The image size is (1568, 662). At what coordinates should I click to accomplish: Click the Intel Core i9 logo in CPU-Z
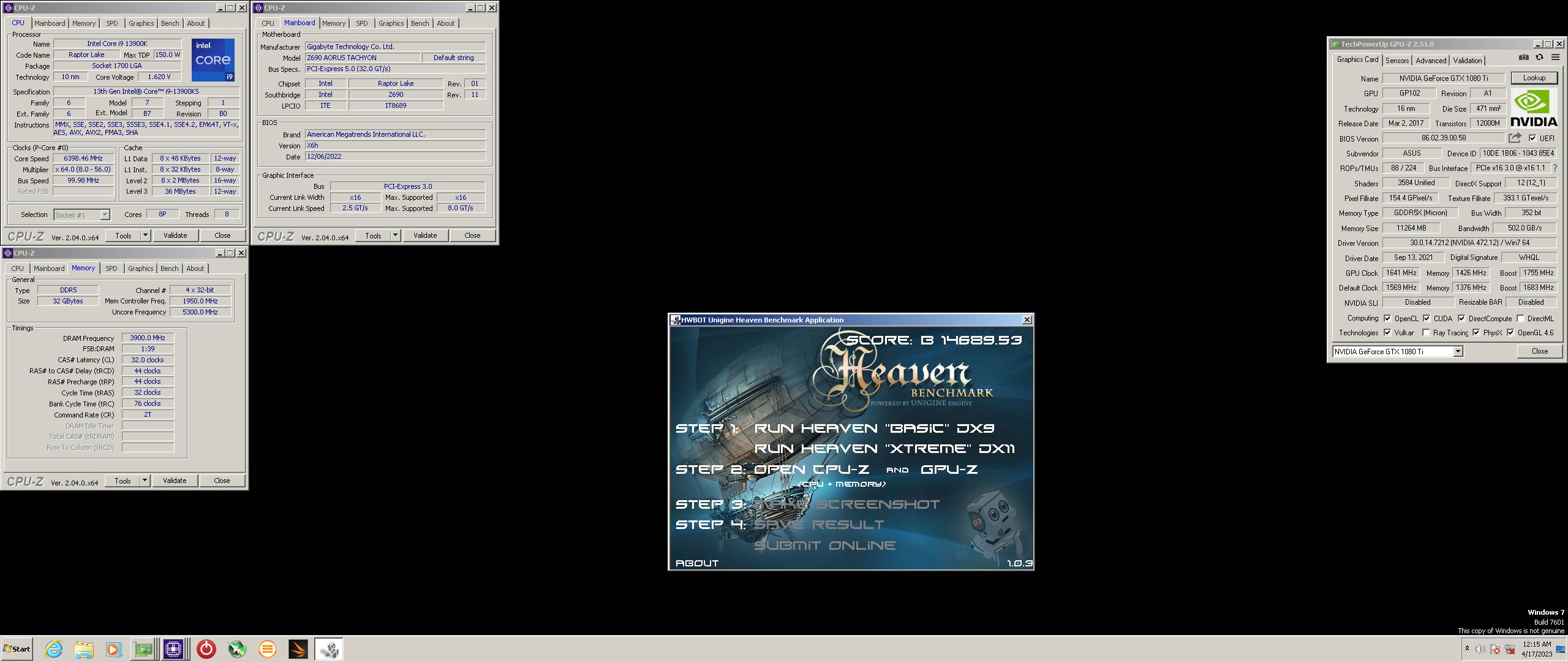click(x=213, y=60)
